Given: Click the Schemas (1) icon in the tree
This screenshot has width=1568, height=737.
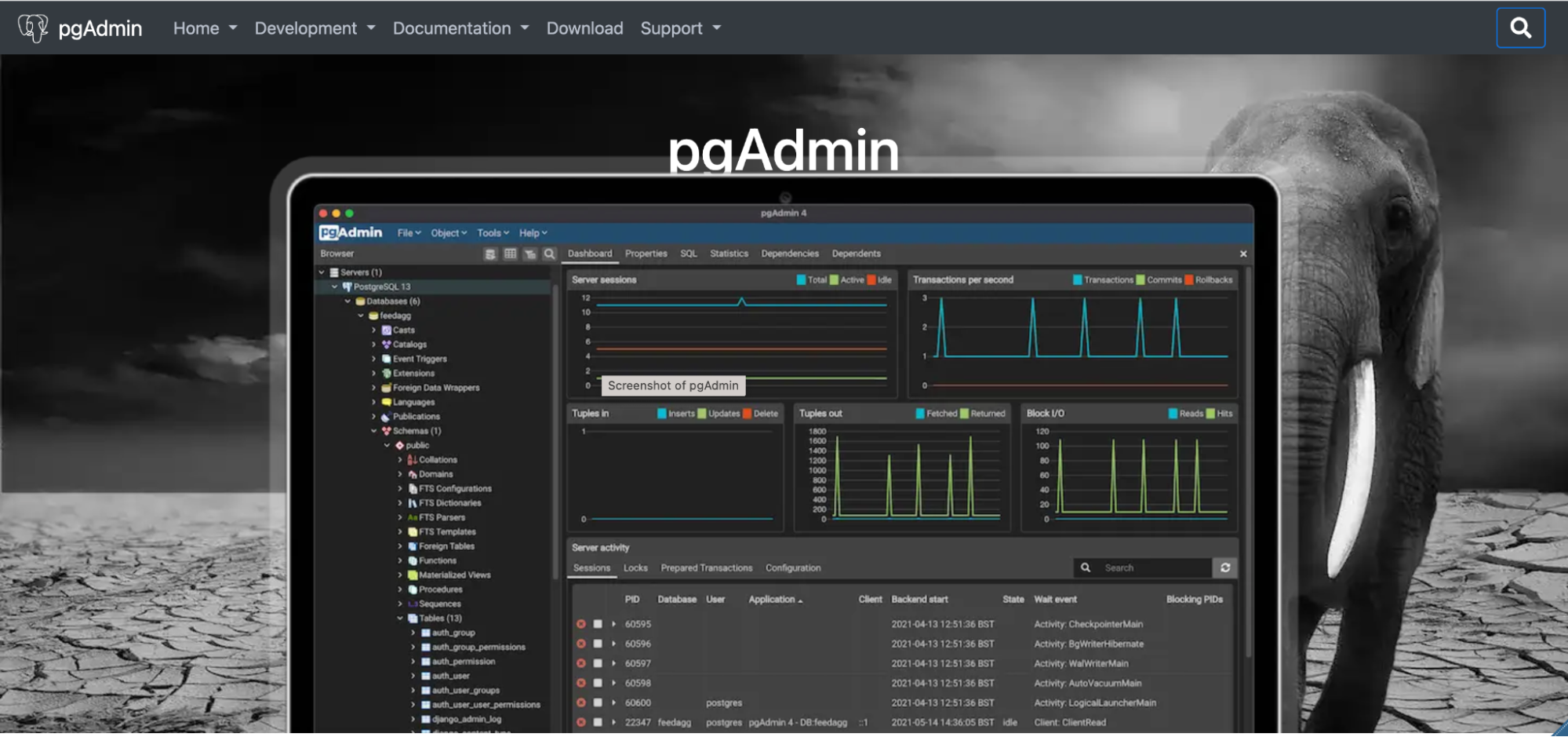Looking at the screenshot, I should click(386, 431).
